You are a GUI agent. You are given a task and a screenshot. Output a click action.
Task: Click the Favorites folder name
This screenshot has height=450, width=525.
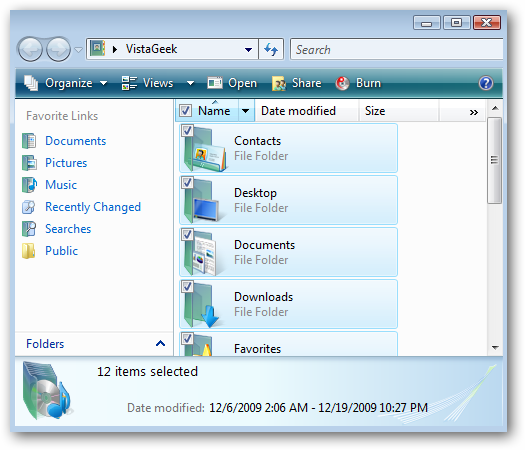click(x=257, y=349)
